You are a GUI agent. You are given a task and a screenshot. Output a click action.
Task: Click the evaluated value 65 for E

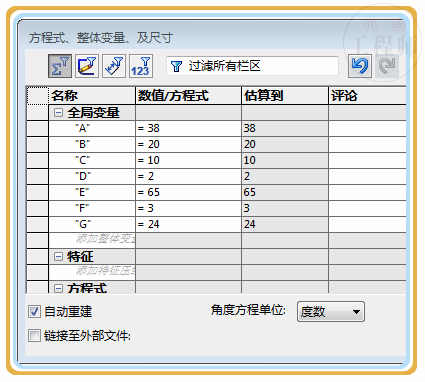click(285, 192)
